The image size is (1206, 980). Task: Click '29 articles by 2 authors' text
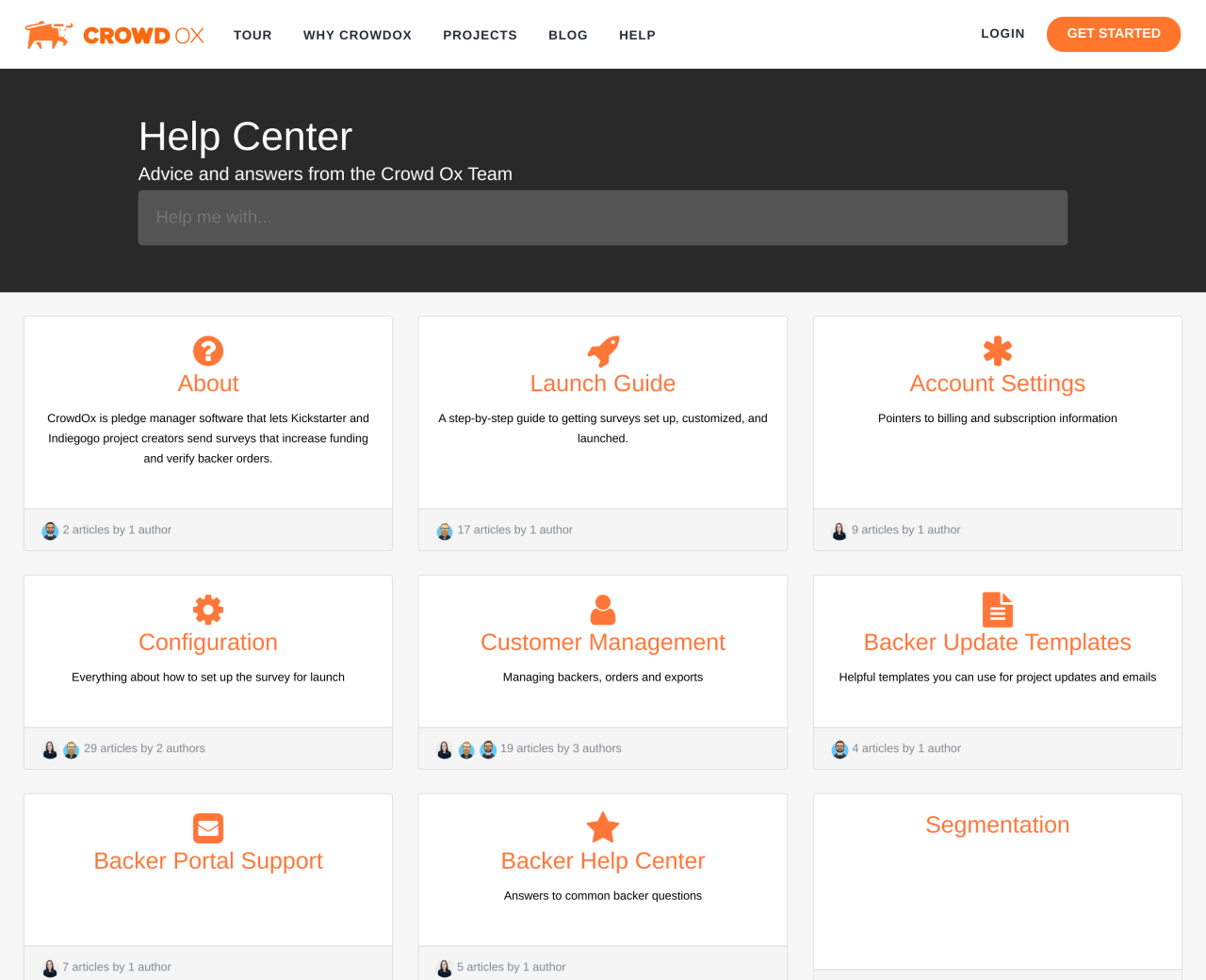(x=144, y=748)
